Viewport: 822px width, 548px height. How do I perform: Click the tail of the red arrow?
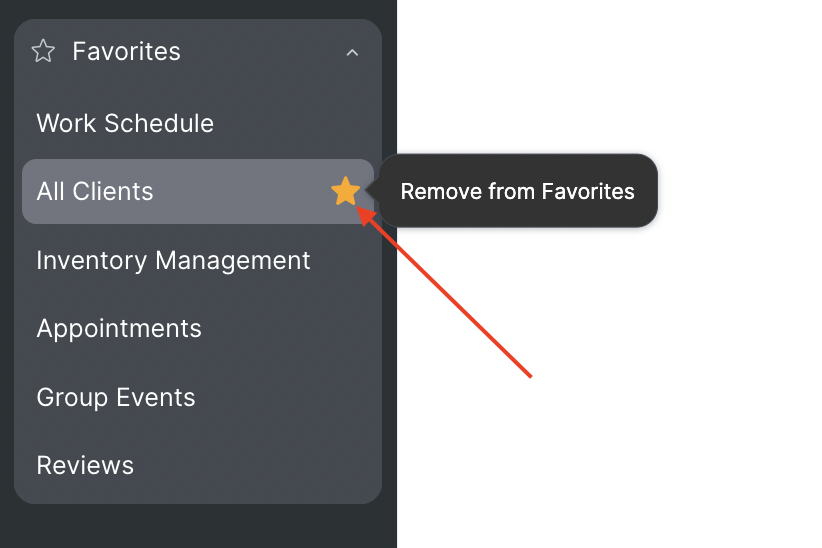point(529,376)
